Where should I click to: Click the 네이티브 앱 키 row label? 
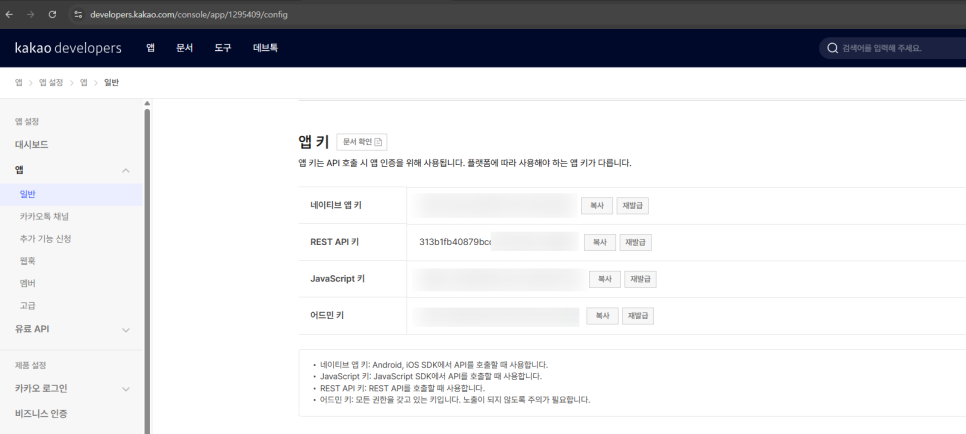click(336, 205)
